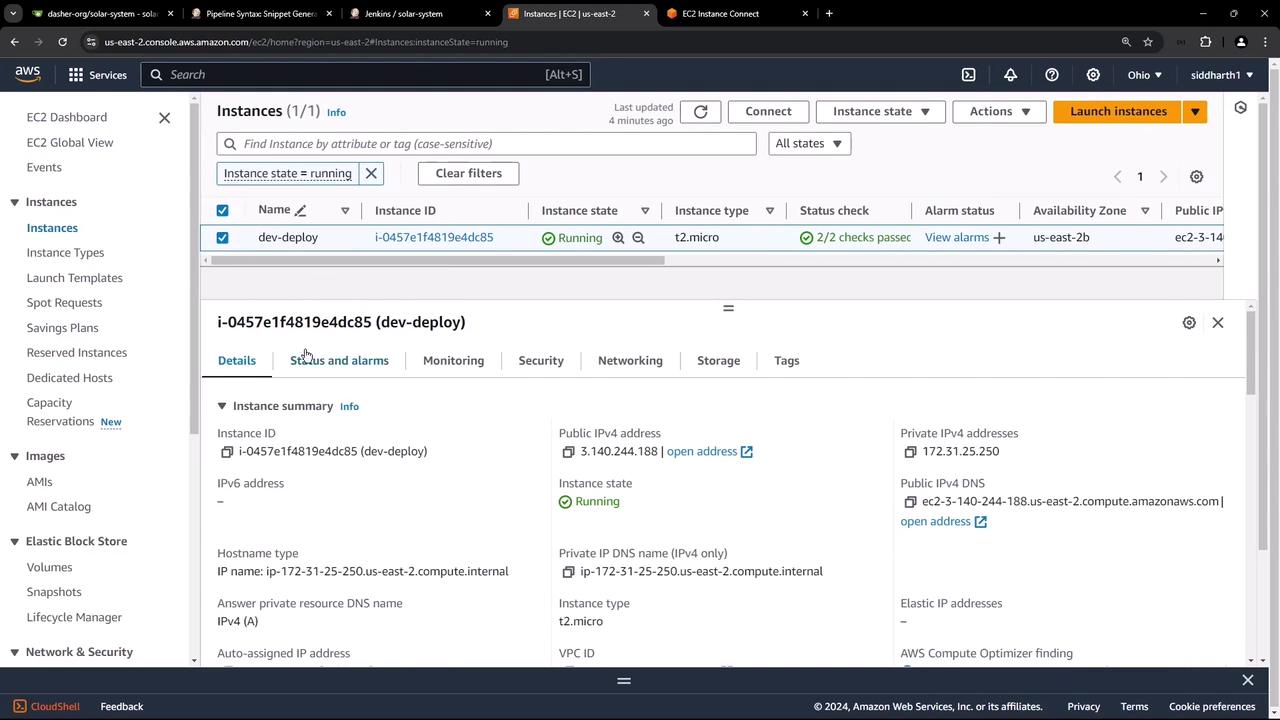Open address link beside public IPv4
Viewport: 1280px width, 720px height.
pyautogui.click(x=710, y=452)
